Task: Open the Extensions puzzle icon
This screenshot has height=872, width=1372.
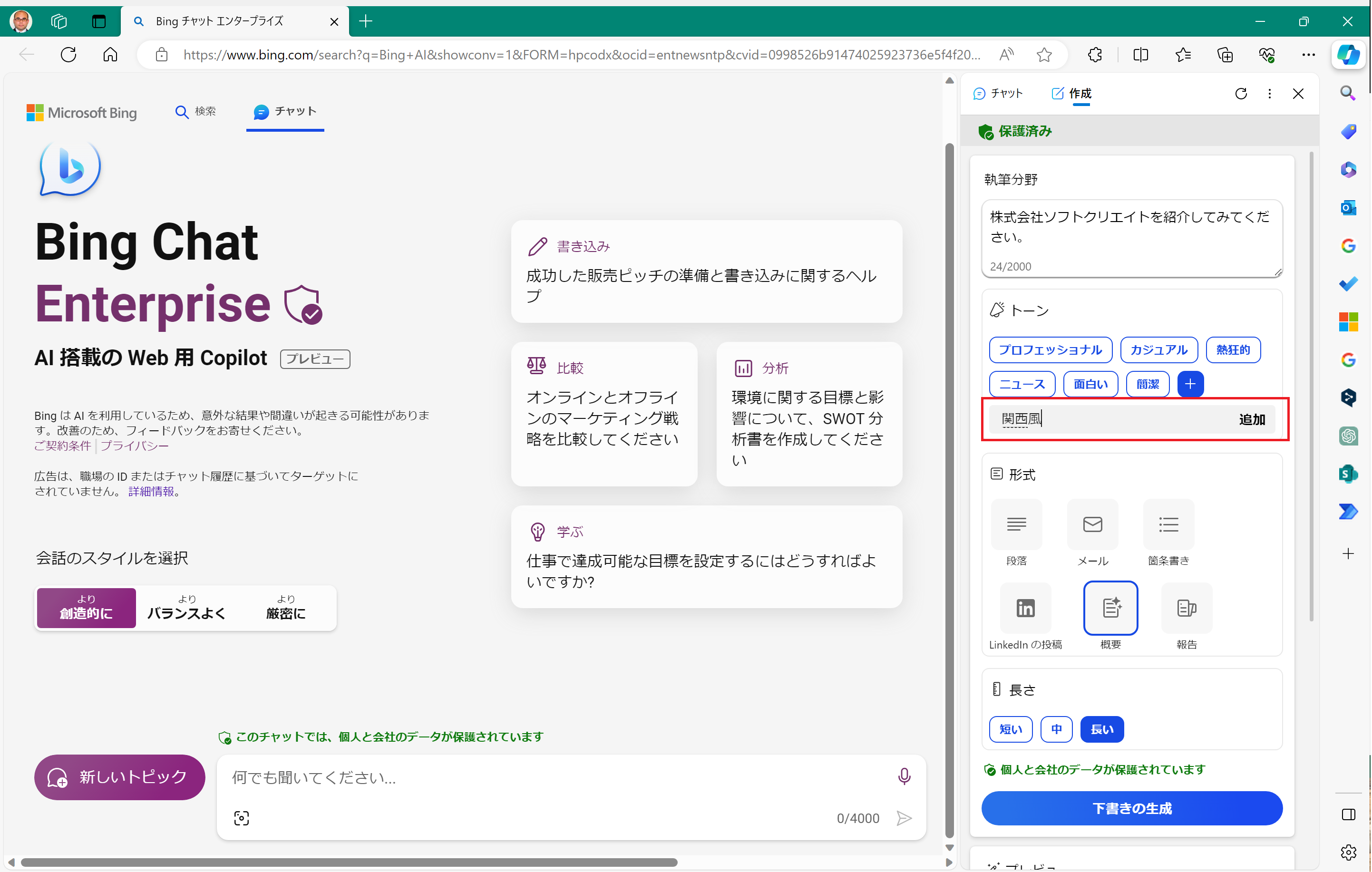Action: pos(1095,55)
